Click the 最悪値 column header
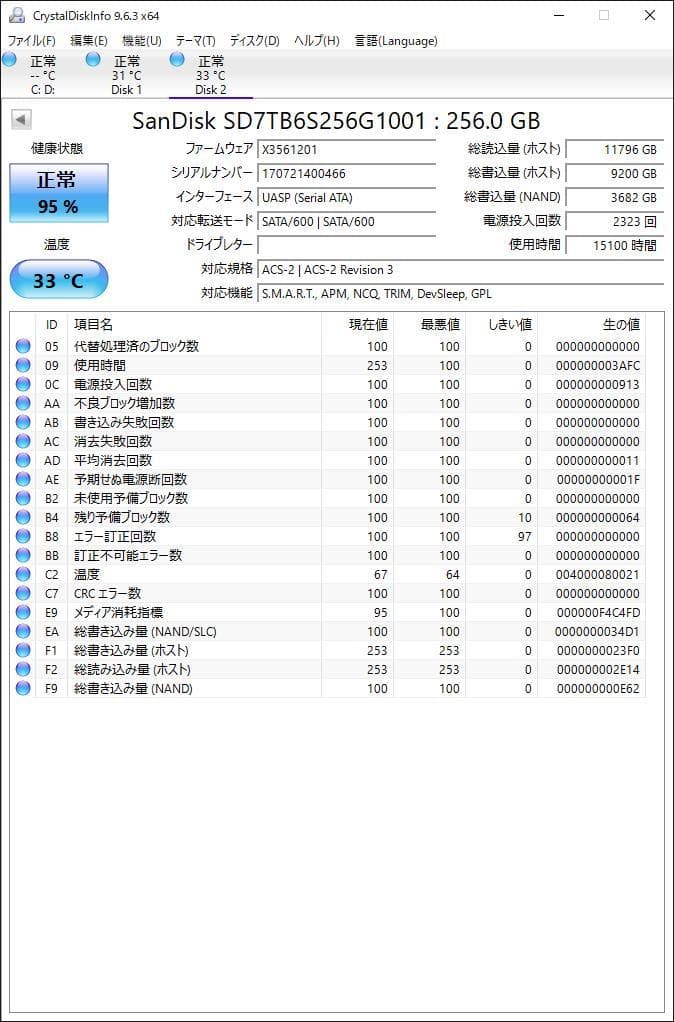Image resolution: width=674 pixels, height=1022 pixels. (430, 325)
